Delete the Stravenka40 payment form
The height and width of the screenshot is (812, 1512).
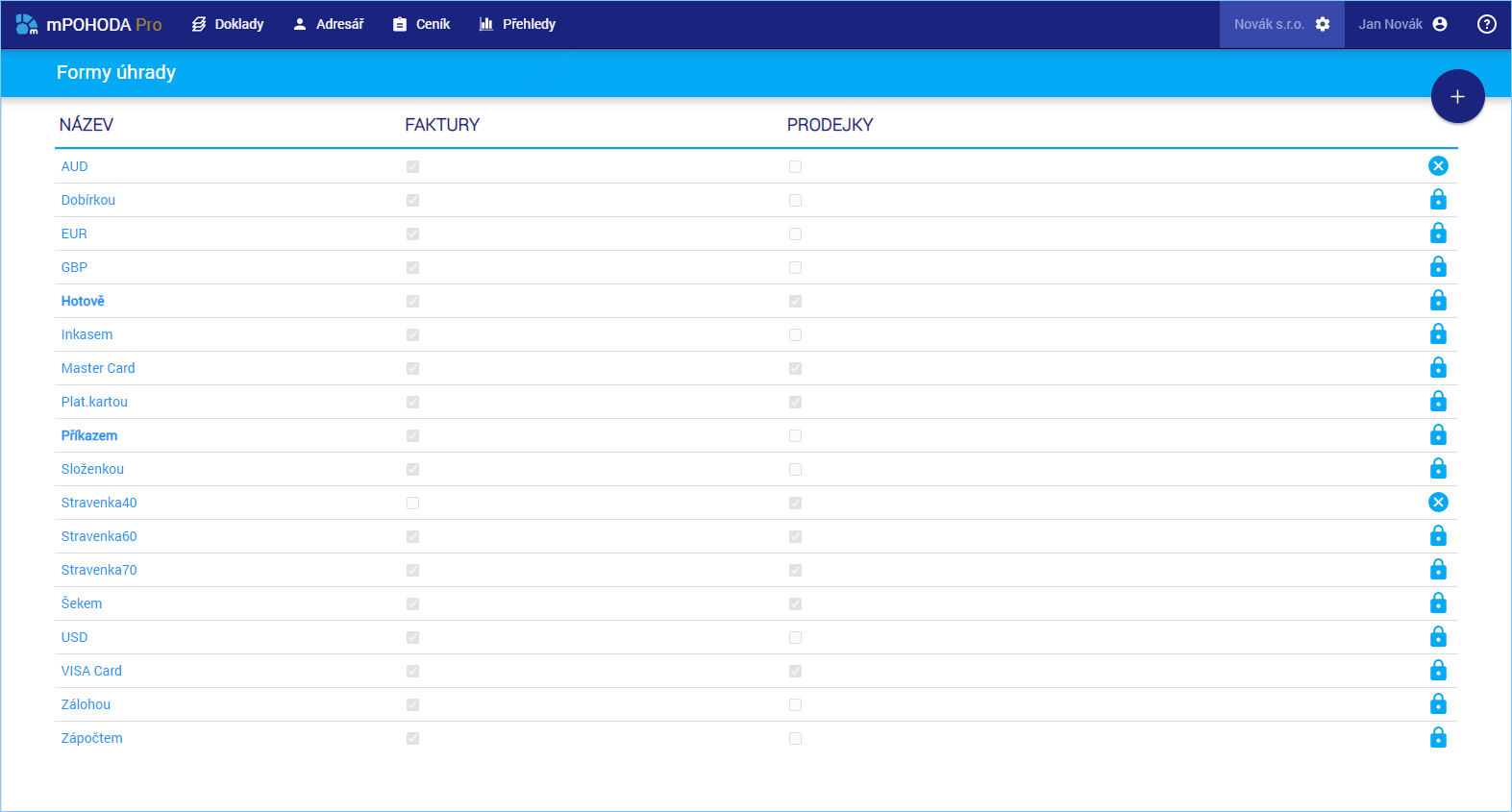(1438, 503)
